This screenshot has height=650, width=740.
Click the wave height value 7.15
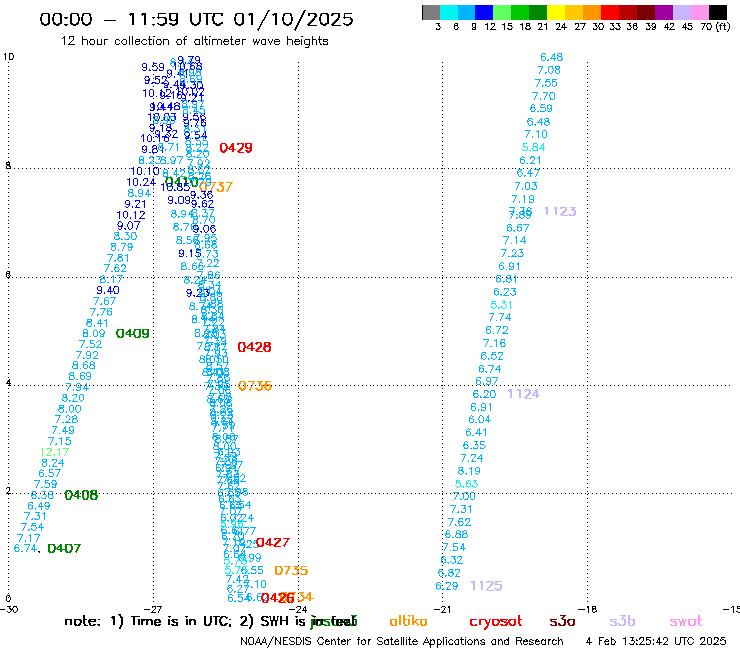click(x=60, y=441)
